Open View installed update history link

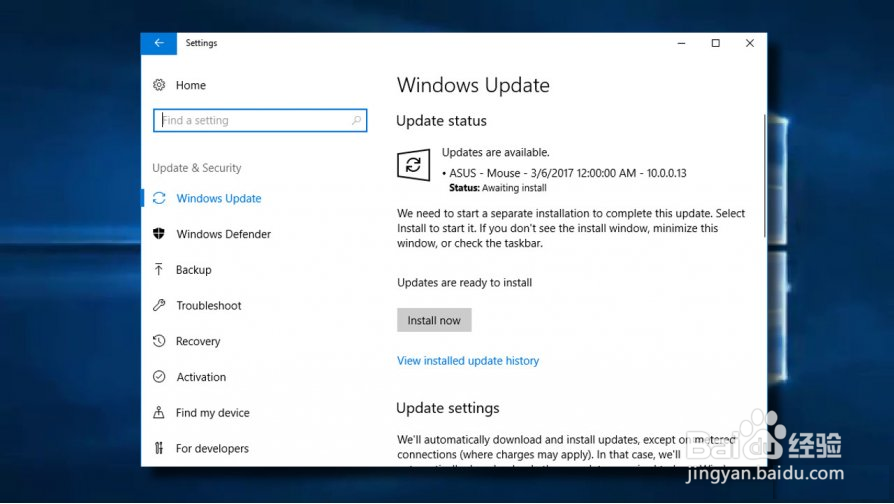coord(468,360)
